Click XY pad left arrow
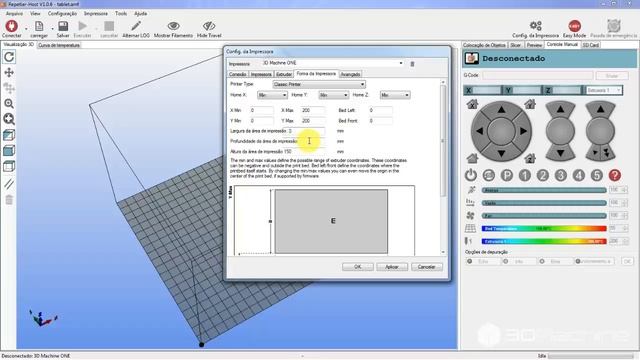This screenshot has width=640, height=360. click(x=480, y=131)
